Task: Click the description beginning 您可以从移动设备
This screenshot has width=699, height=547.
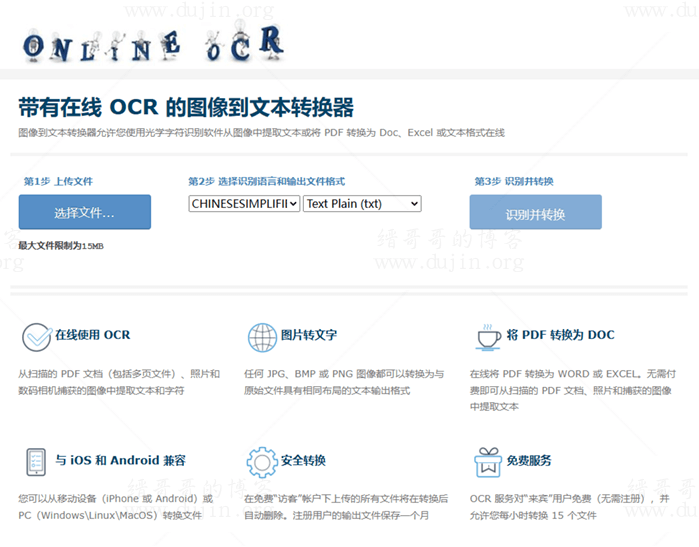Action: 115,507
